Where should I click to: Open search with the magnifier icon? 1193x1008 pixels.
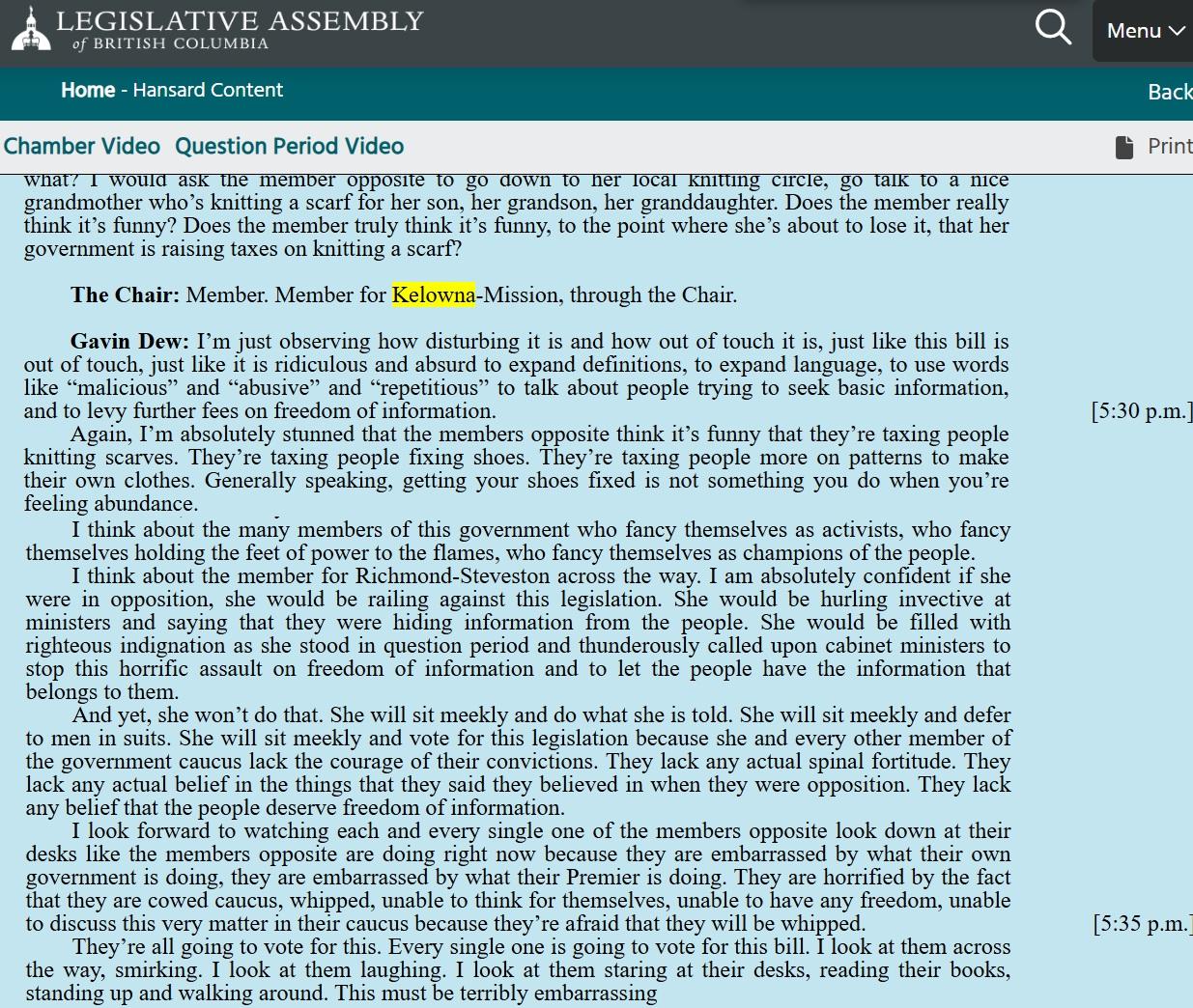(x=1052, y=28)
